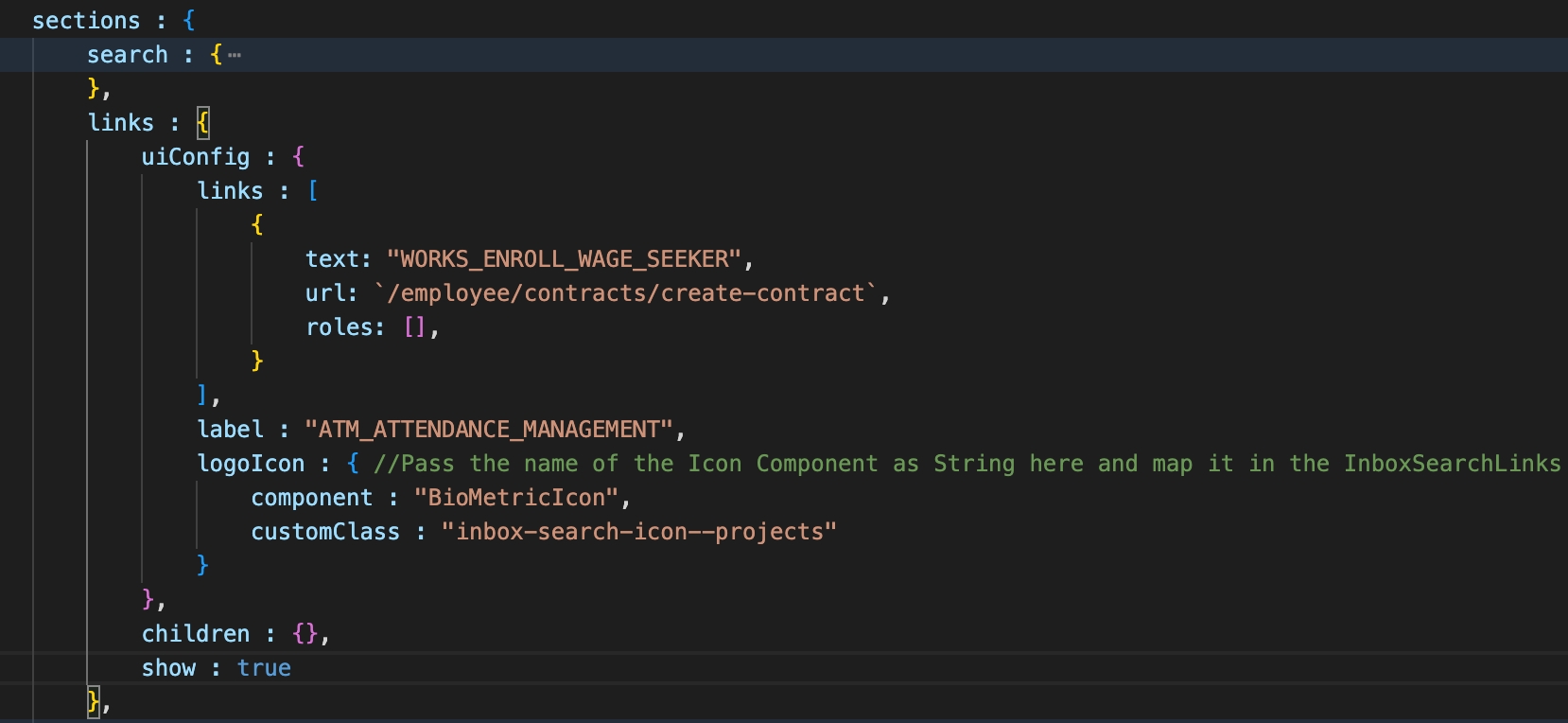Place cursor on the "search" key
Image resolution: width=1568 pixels, height=723 pixels.
[127, 55]
